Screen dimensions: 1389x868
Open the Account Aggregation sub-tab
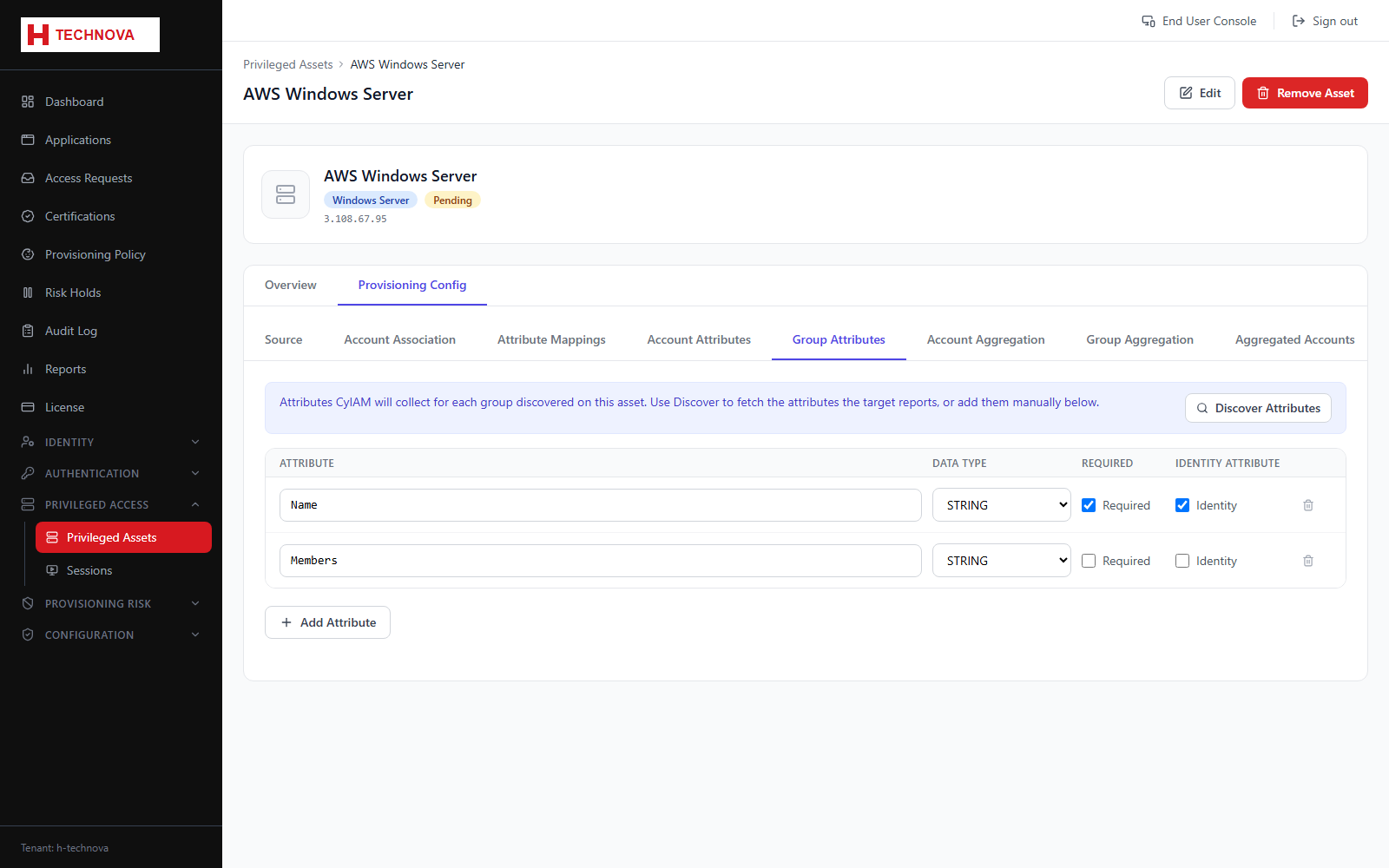(x=985, y=339)
